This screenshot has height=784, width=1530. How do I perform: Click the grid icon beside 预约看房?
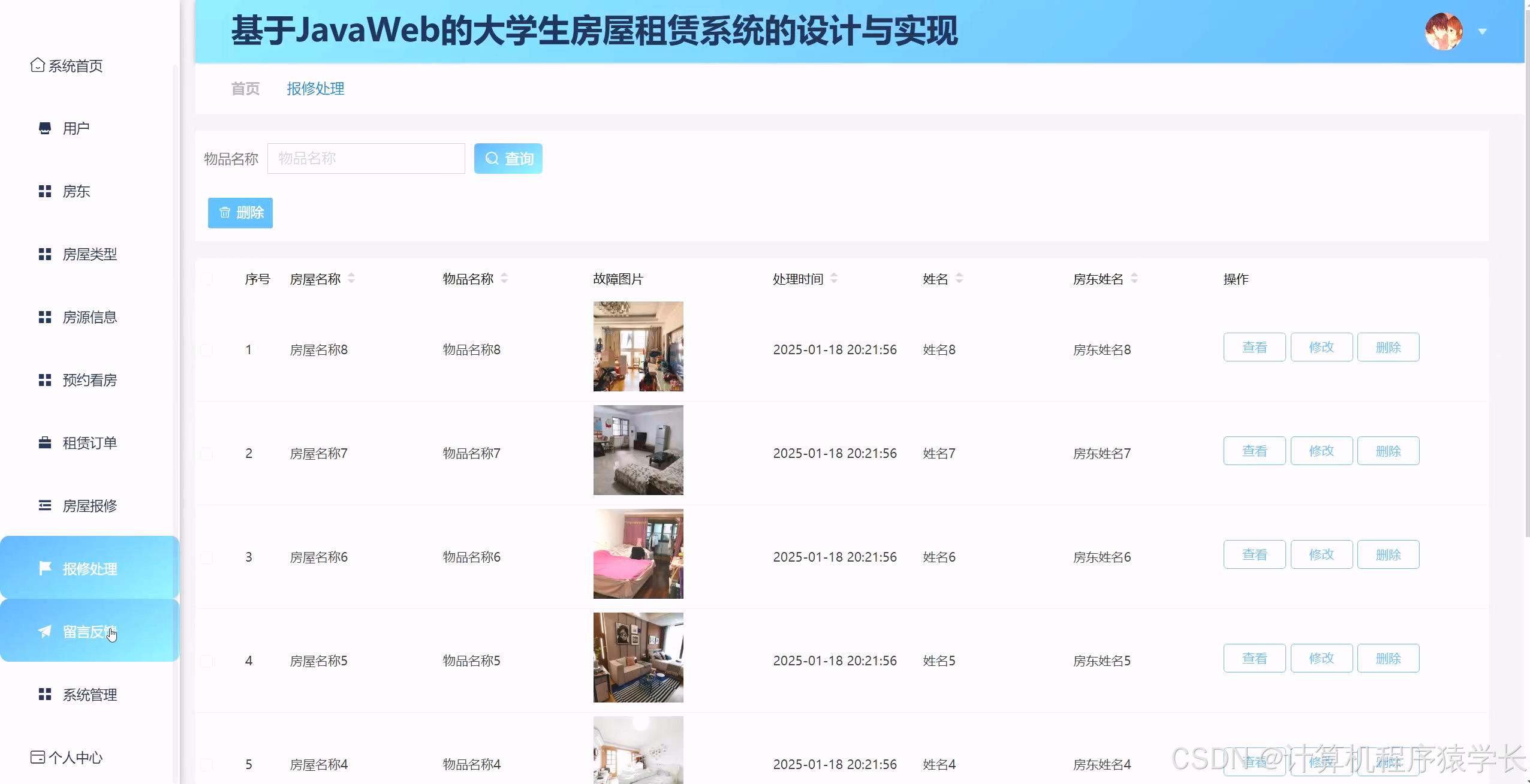45,380
